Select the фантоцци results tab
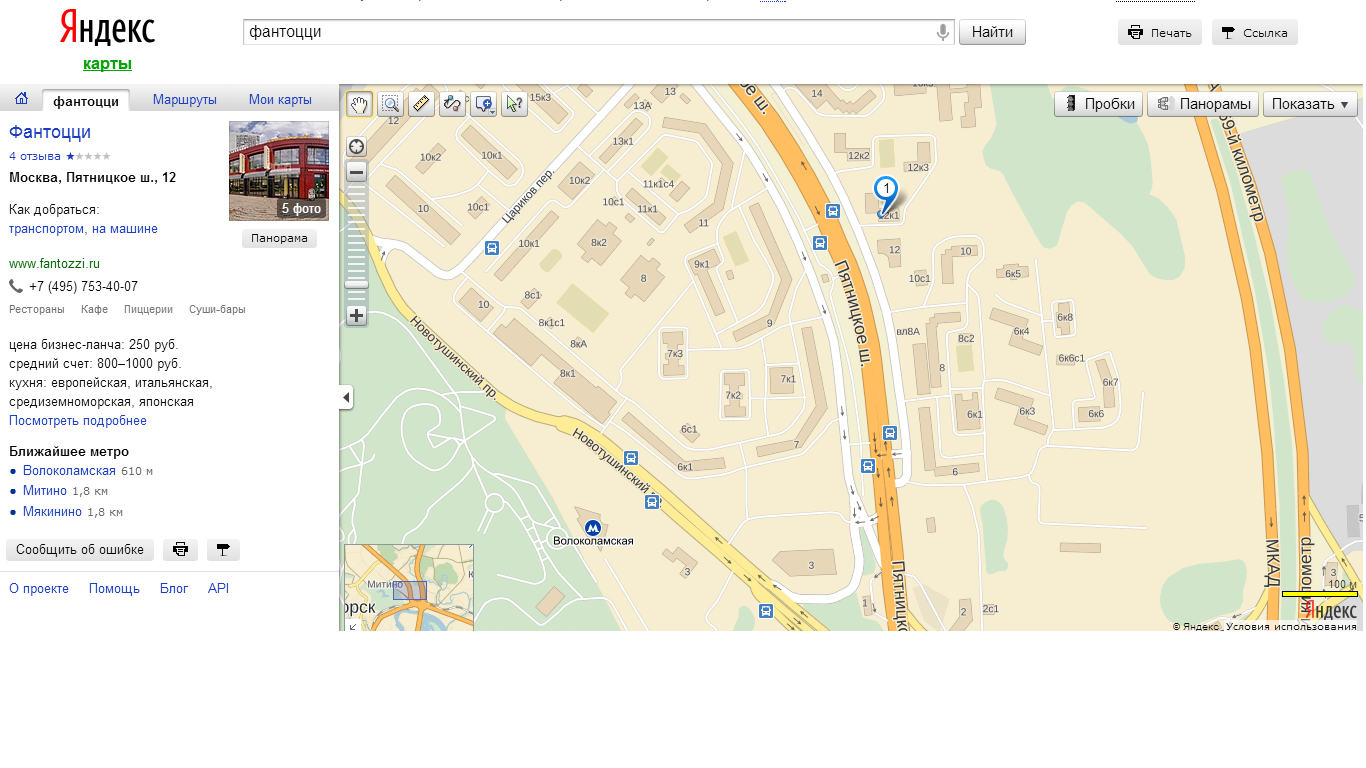This screenshot has width=1366, height=768. pyautogui.click(x=86, y=100)
